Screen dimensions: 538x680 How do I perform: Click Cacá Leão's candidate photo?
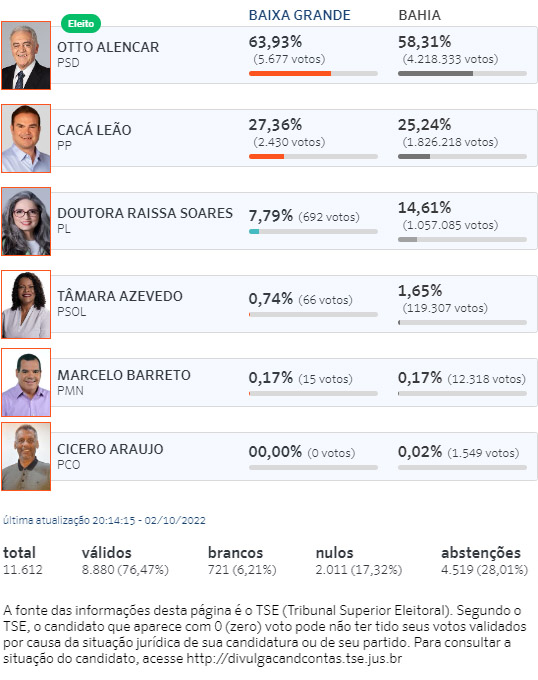[x=26, y=138]
